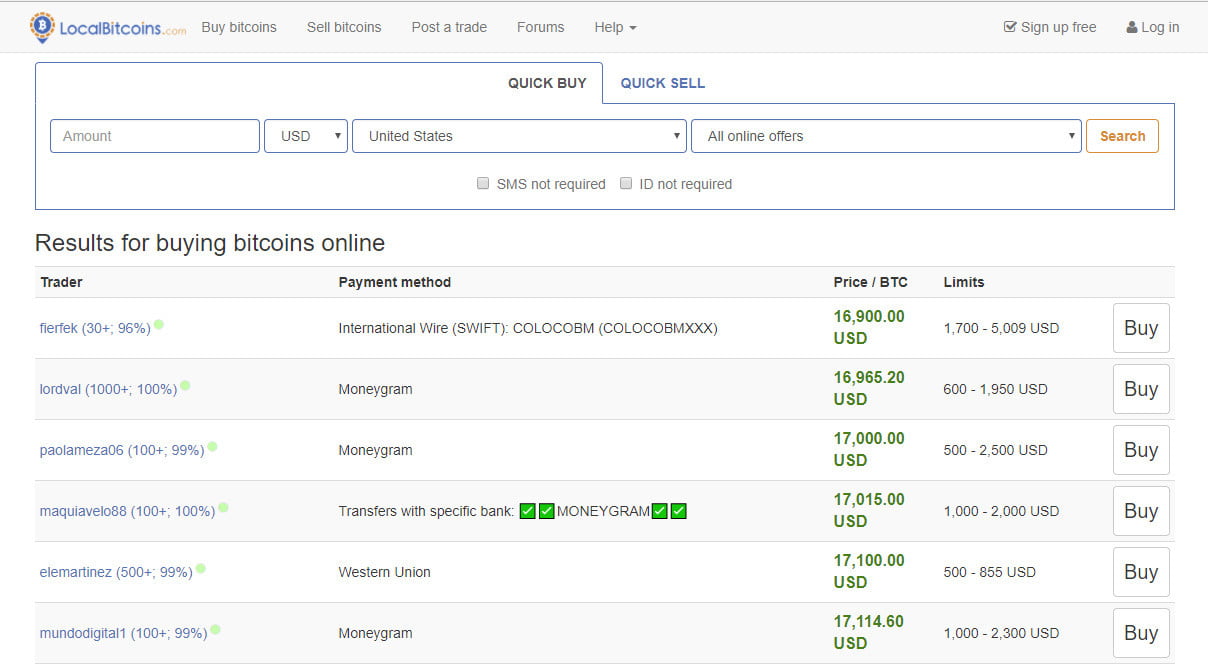Image resolution: width=1208 pixels, height=666 pixels.
Task: Click first green checkmark in maquiavelo88 row
Action: (528, 511)
